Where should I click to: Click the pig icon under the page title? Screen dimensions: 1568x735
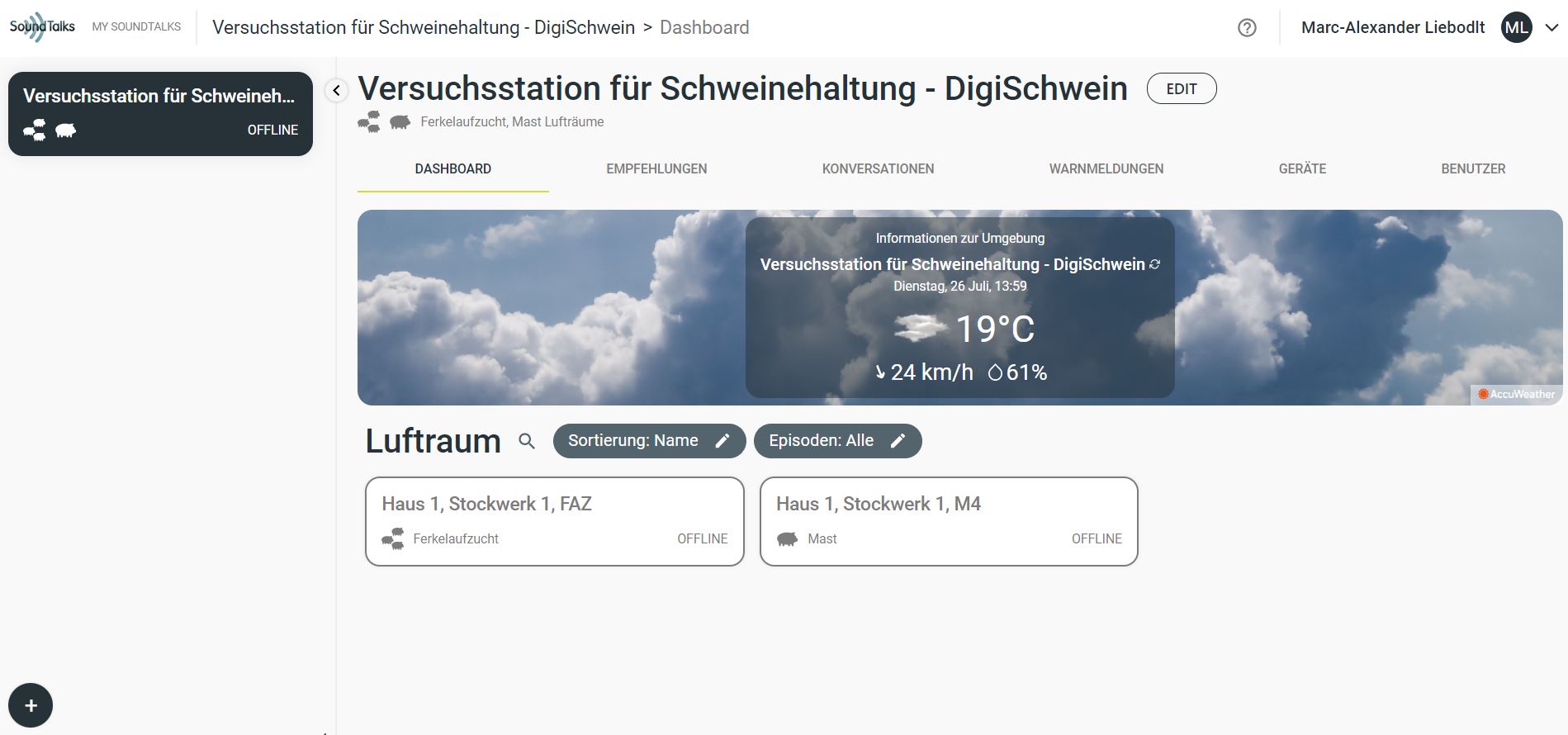(x=400, y=122)
